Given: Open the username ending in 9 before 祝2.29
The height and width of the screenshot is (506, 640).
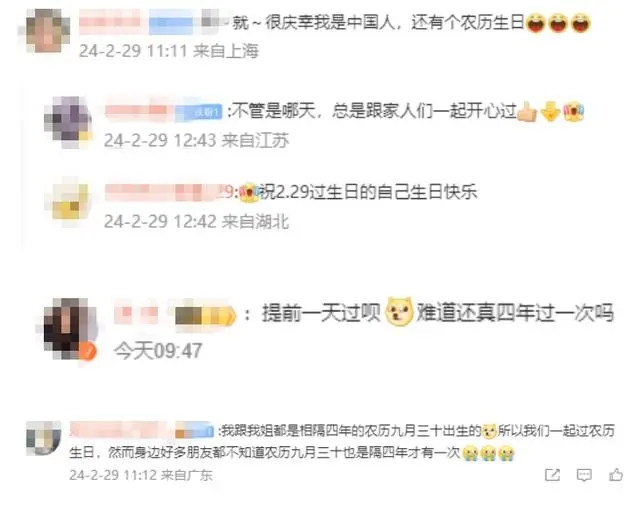Looking at the screenshot, I should (x=170, y=191).
